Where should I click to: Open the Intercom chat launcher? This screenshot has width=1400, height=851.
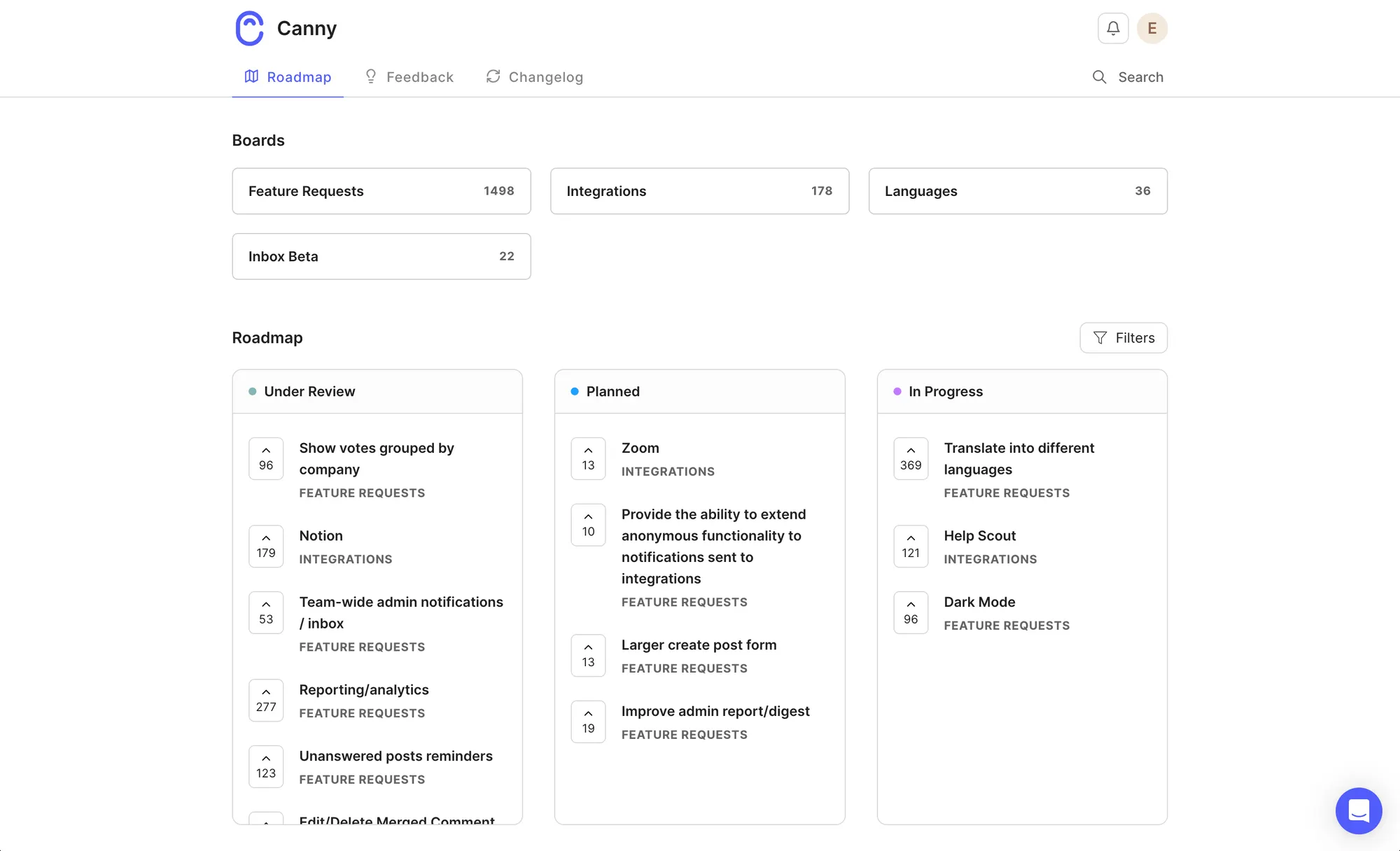click(1359, 810)
